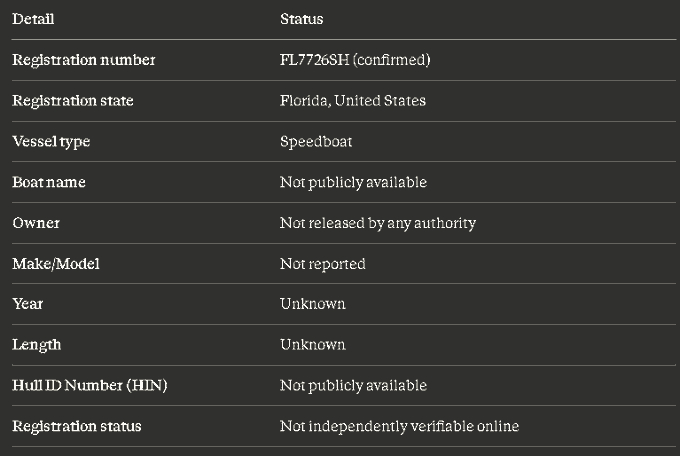Click the "Speedboat" value
680x456 pixels.
click(x=316, y=142)
